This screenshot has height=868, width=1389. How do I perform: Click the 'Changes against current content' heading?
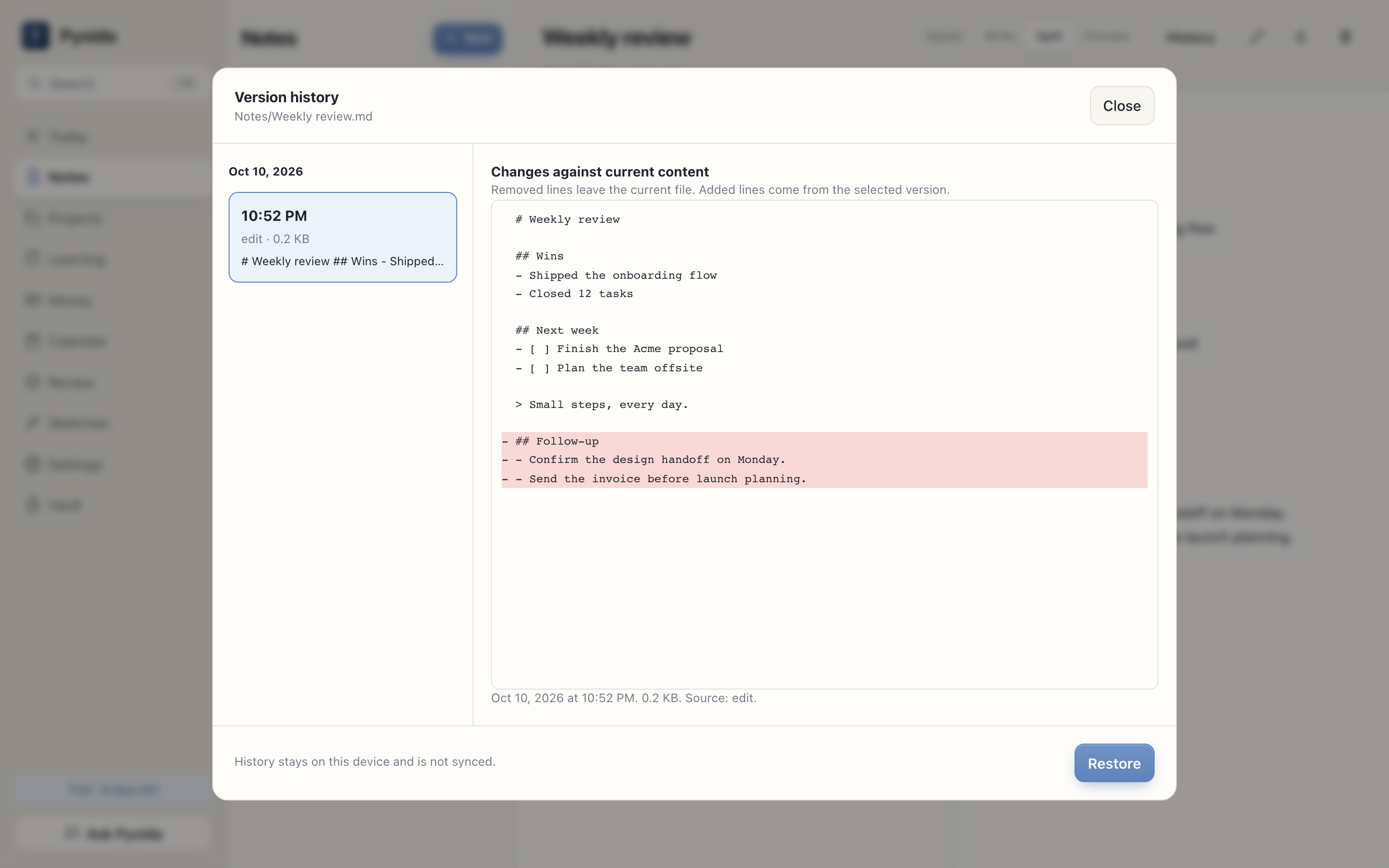(x=600, y=172)
